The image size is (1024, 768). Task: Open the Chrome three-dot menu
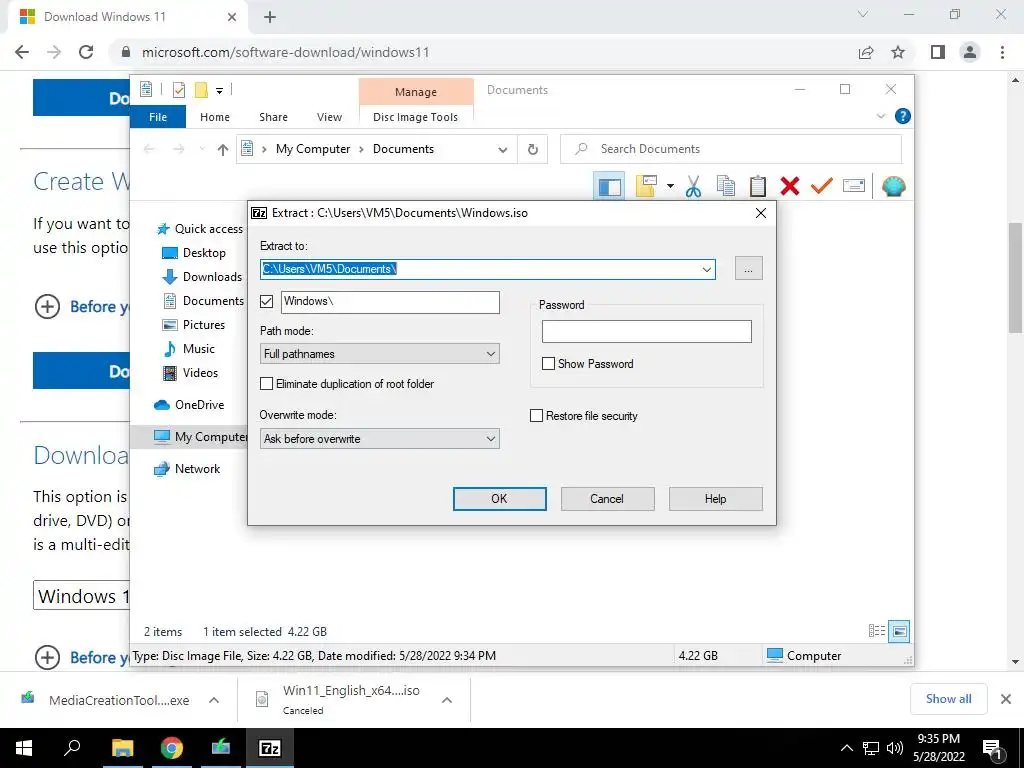click(1002, 52)
